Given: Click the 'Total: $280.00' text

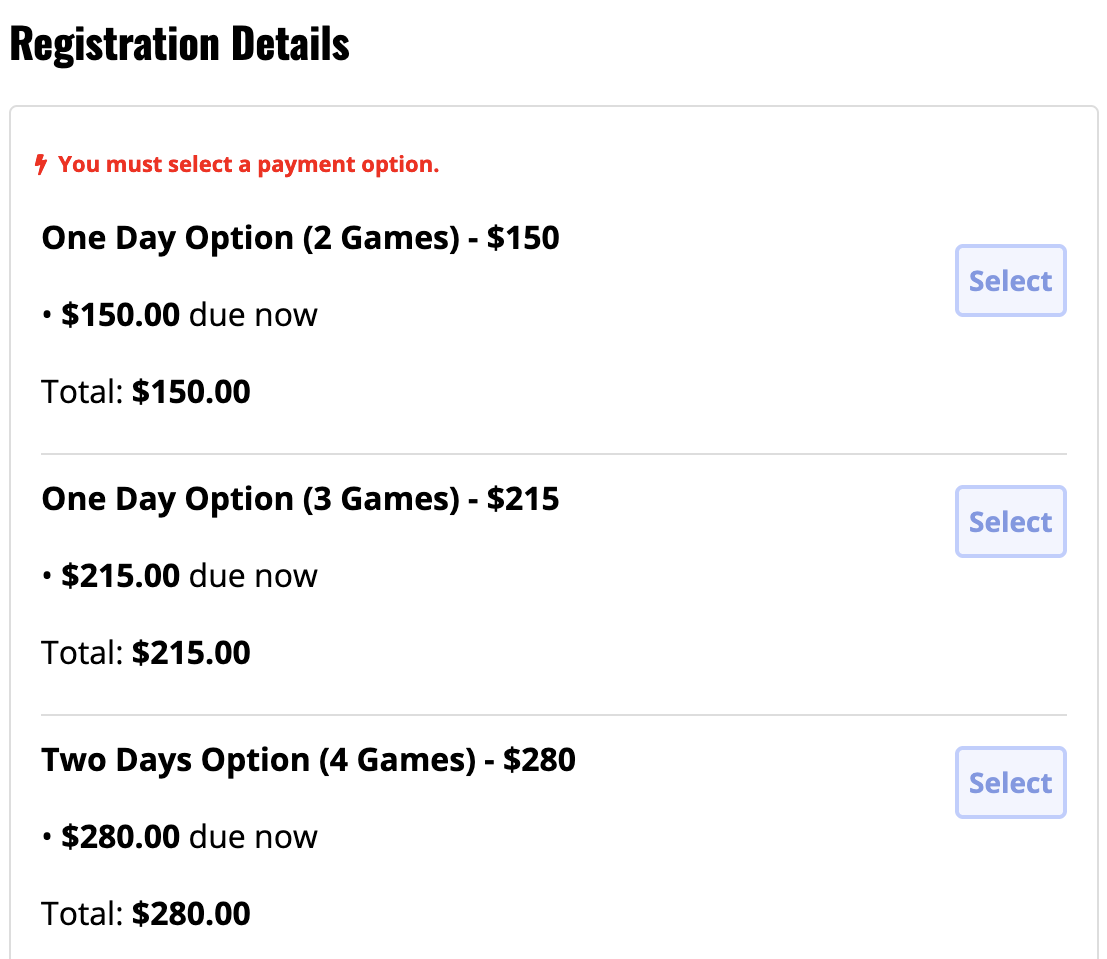Looking at the screenshot, I should 146,914.
